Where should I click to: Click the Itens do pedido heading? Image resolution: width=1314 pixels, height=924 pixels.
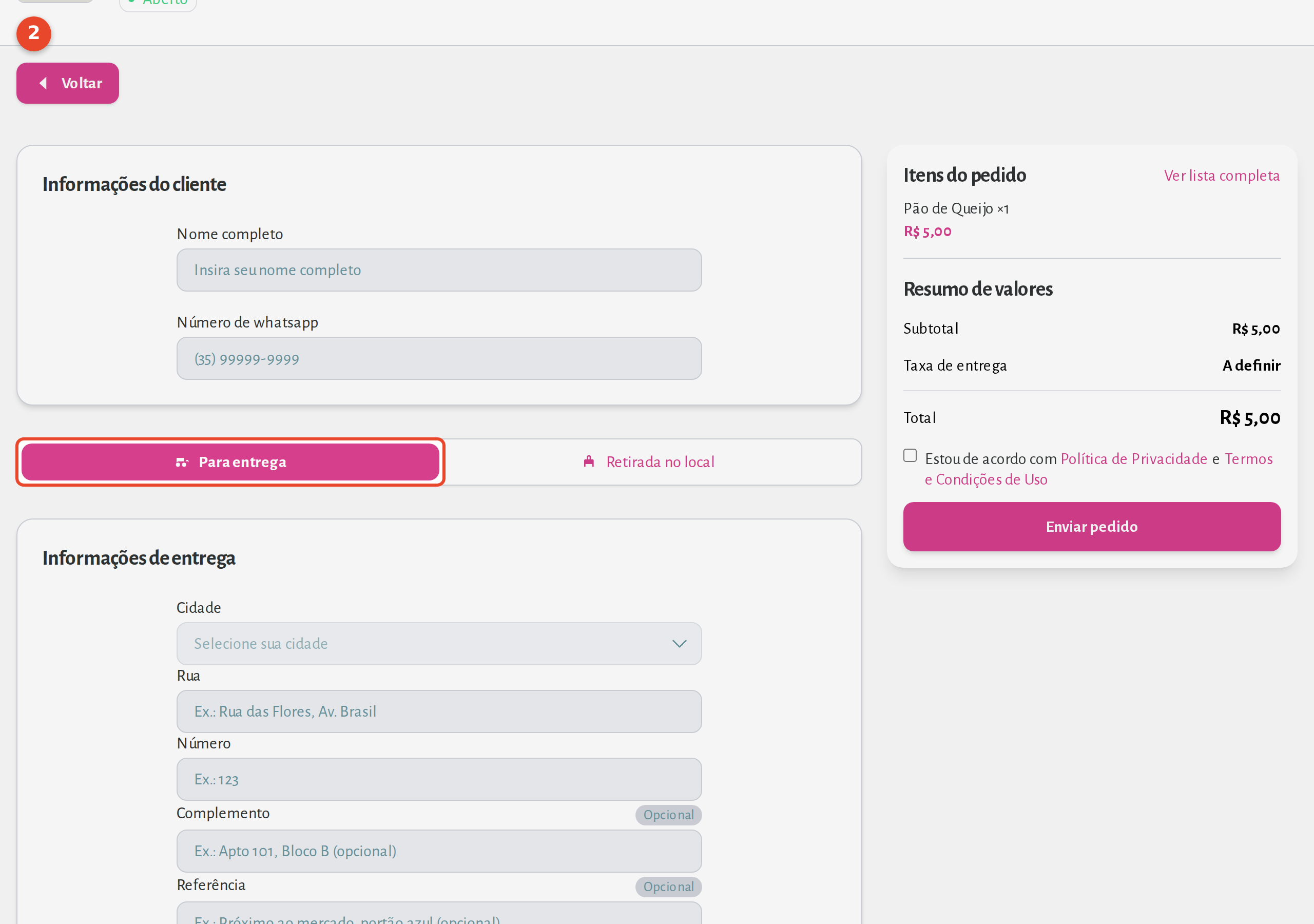(x=964, y=175)
